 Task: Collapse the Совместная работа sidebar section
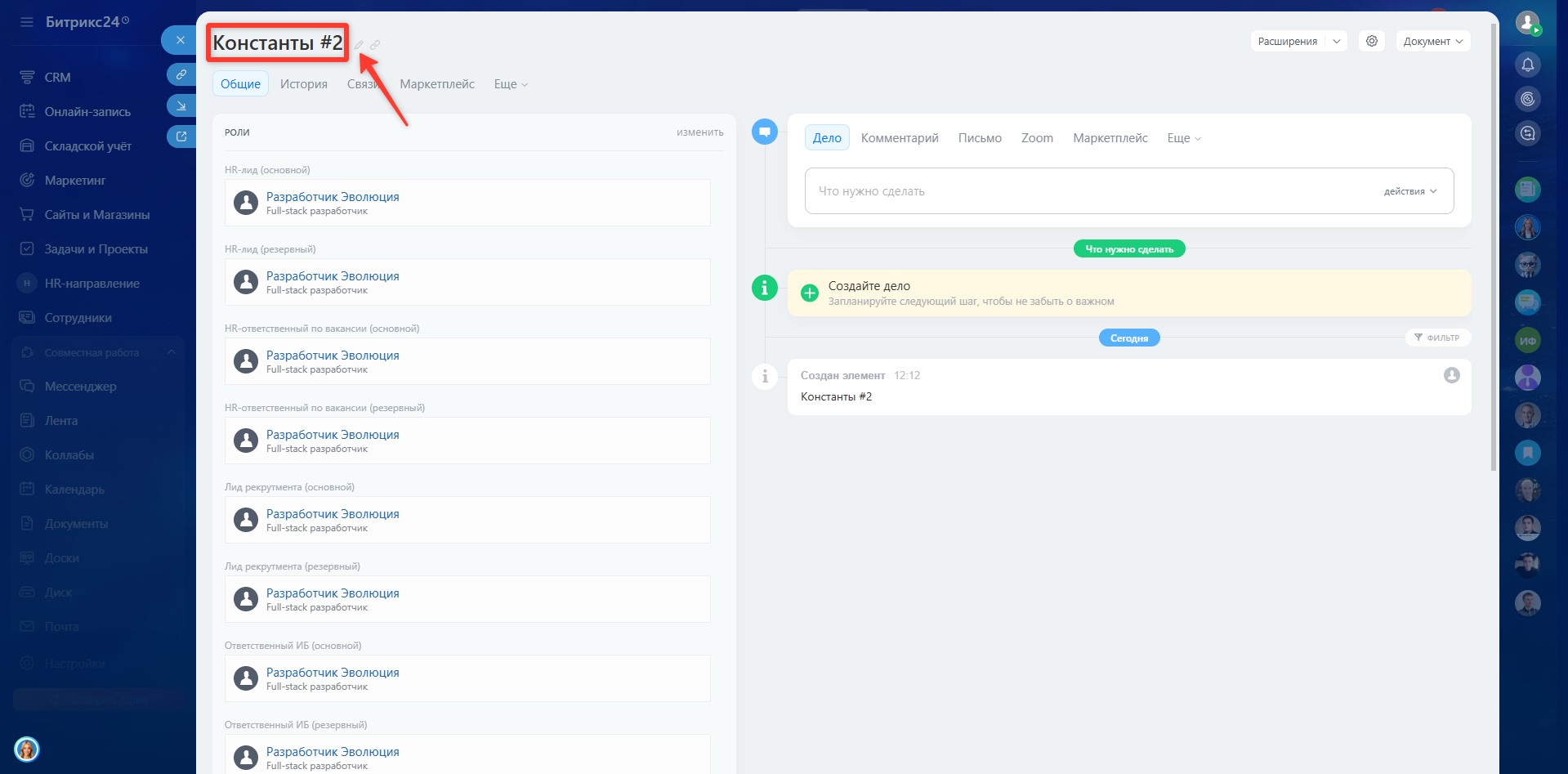pos(172,352)
